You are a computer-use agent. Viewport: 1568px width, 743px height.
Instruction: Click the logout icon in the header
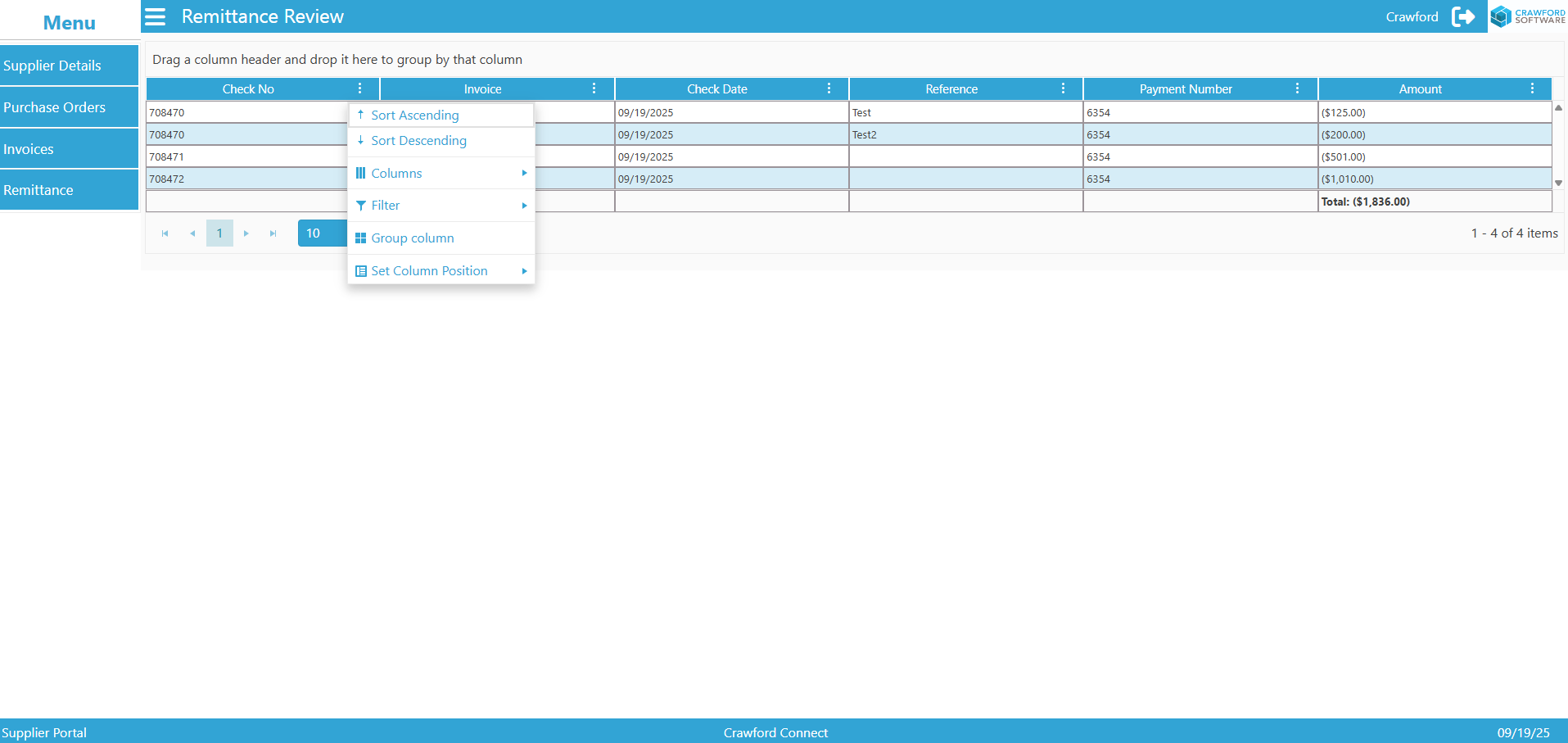tap(1465, 16)
